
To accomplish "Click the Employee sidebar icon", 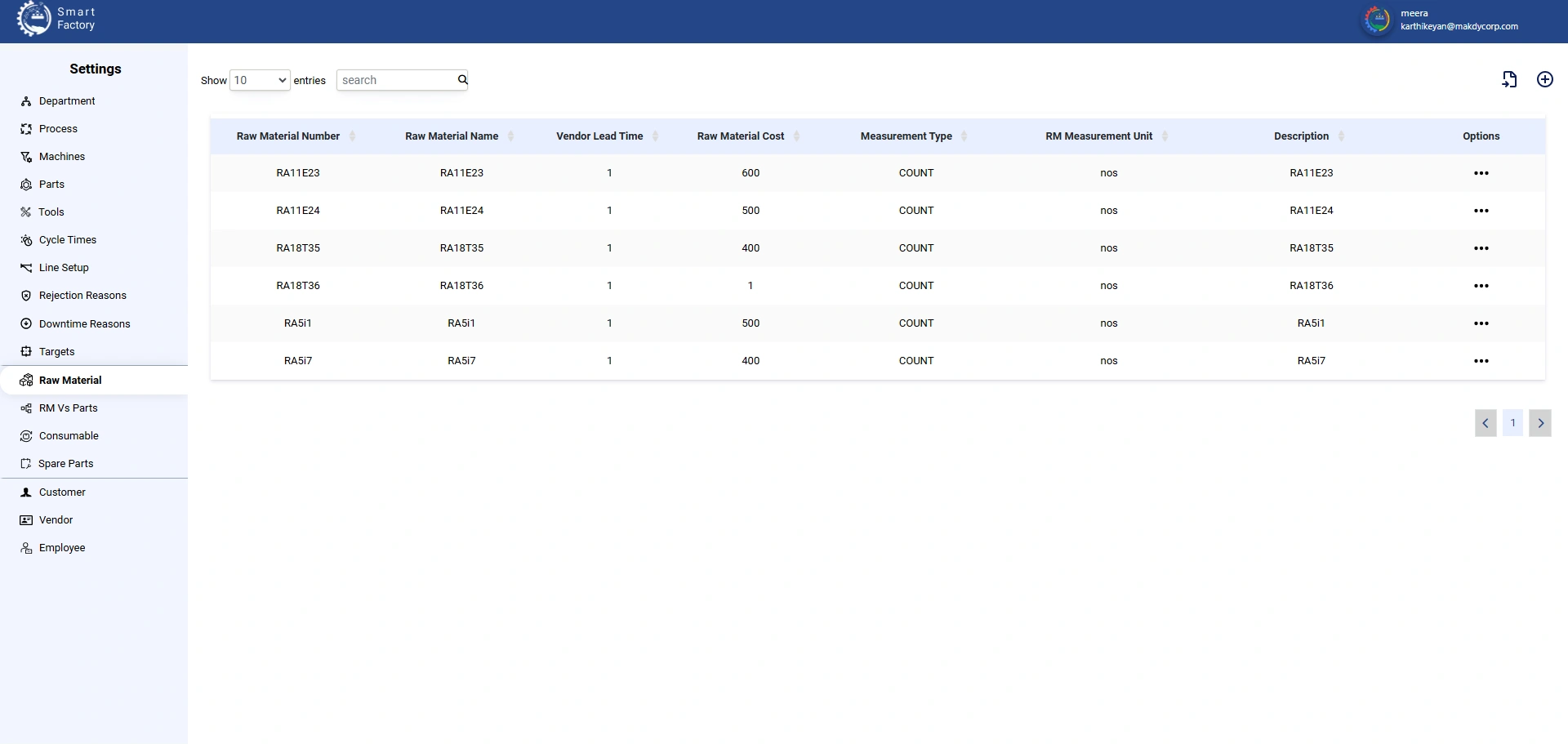I will pos(26,548).
